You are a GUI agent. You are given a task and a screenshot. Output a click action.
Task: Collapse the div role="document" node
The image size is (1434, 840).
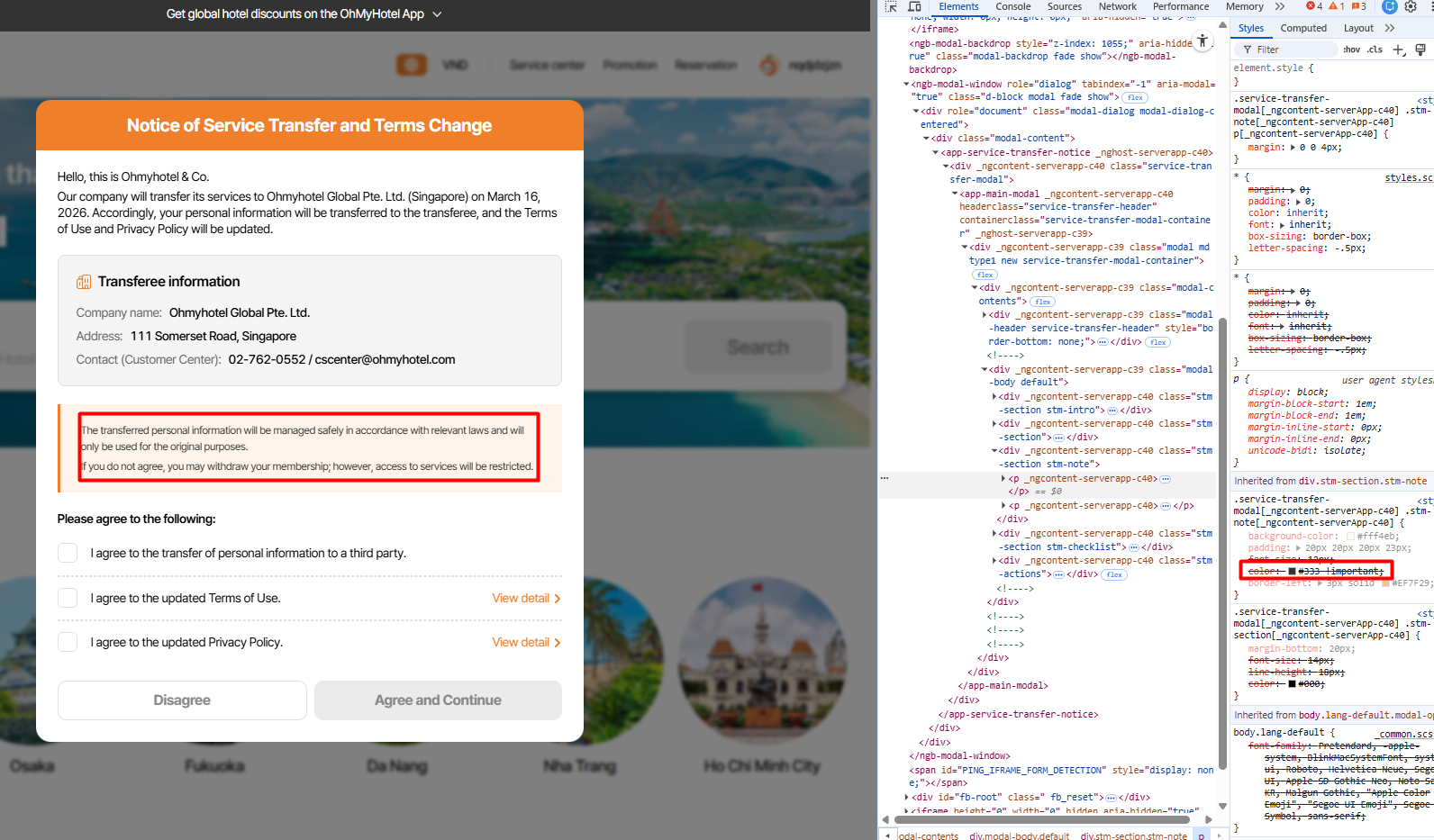point(916,112)
